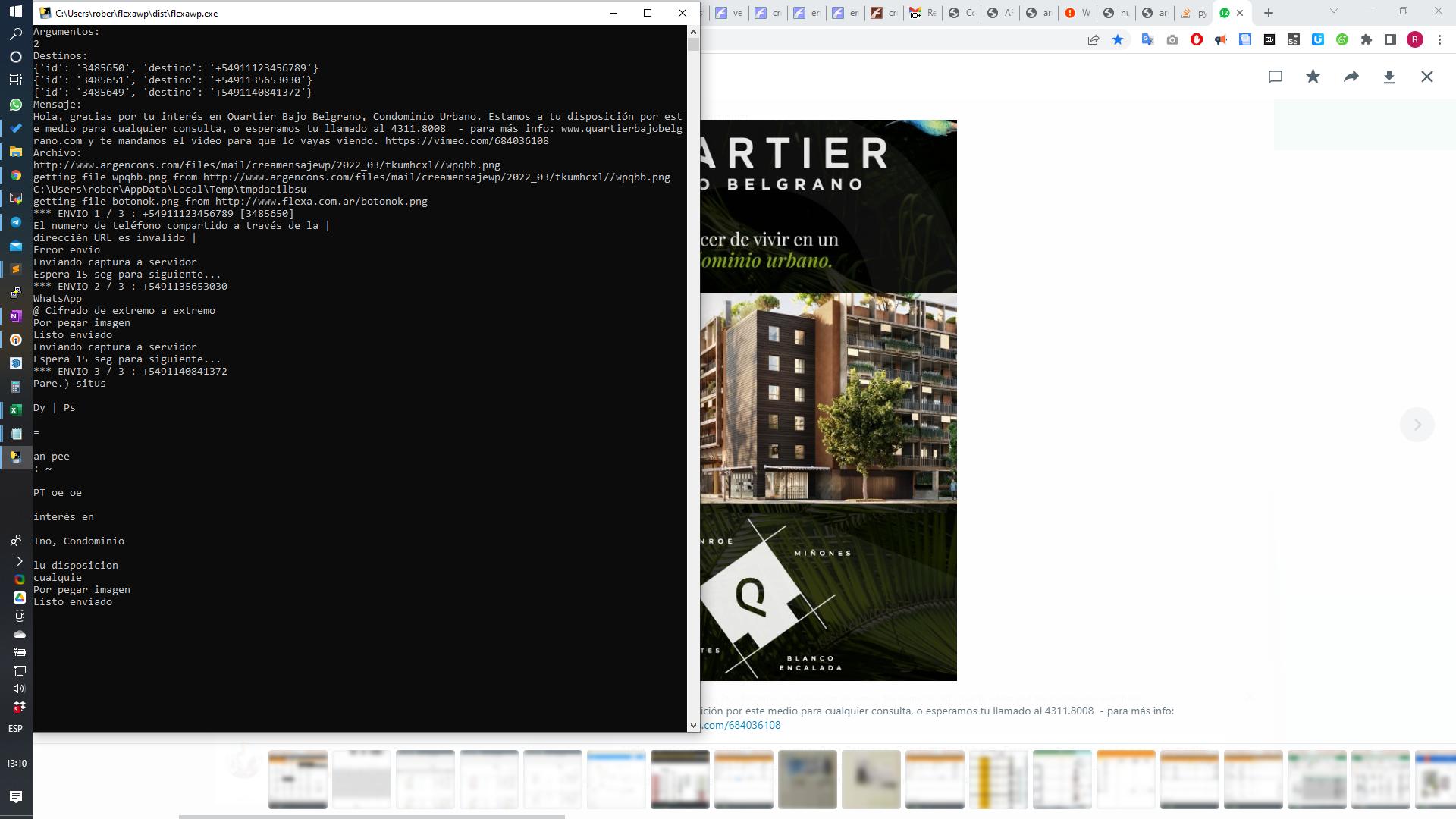Click the blue bookmark star in Chrome
The image size is (1456, 819).
coord(1118,40)
